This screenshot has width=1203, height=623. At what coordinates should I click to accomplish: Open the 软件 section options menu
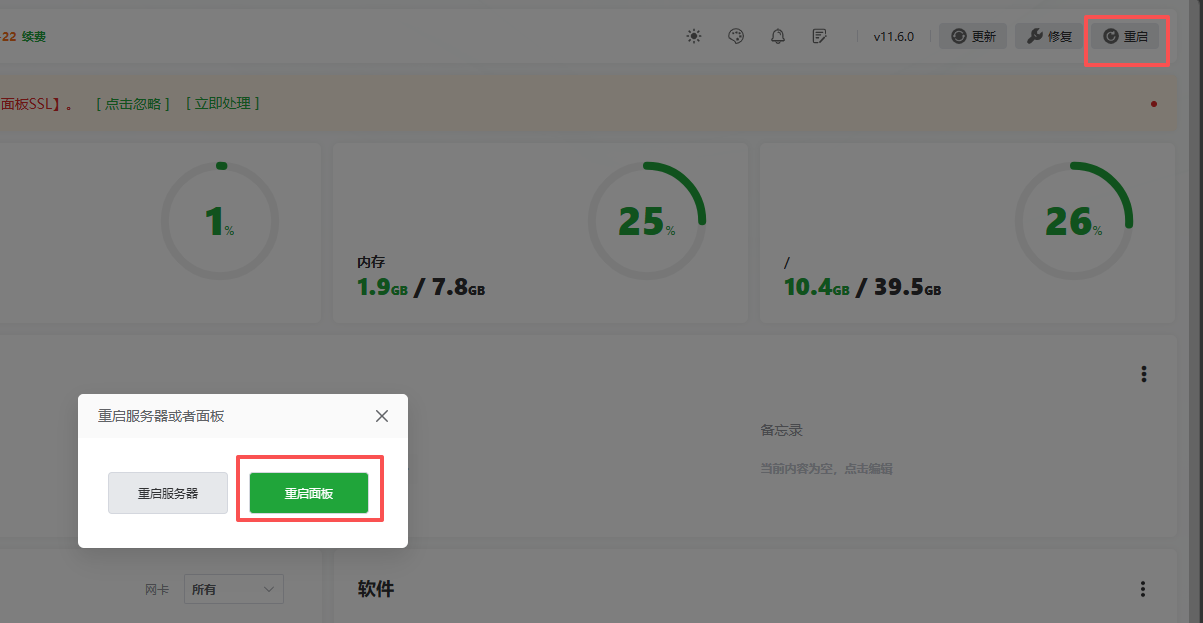1143,588
